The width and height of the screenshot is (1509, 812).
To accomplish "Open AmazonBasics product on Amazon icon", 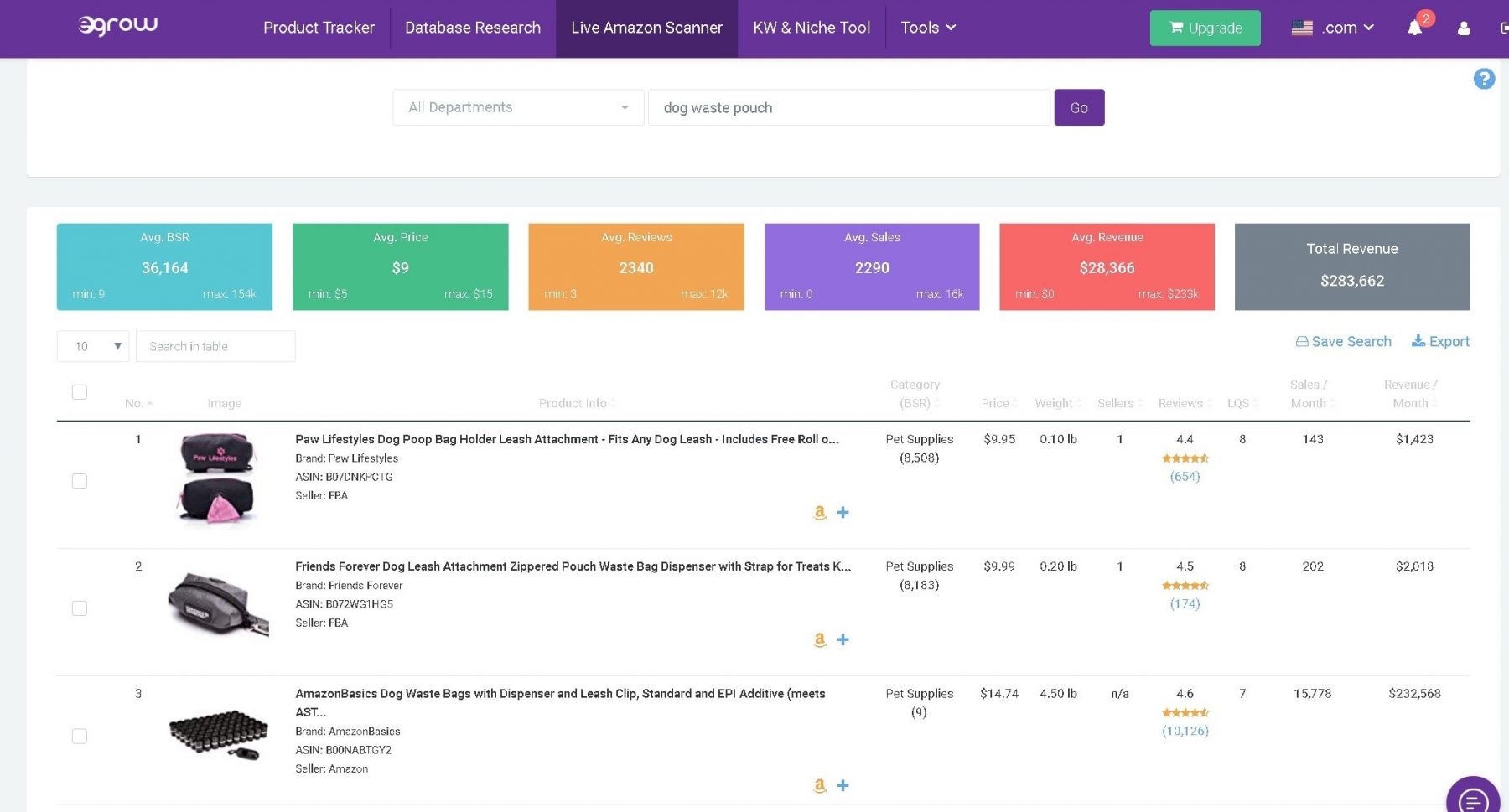I will point(820,785).
